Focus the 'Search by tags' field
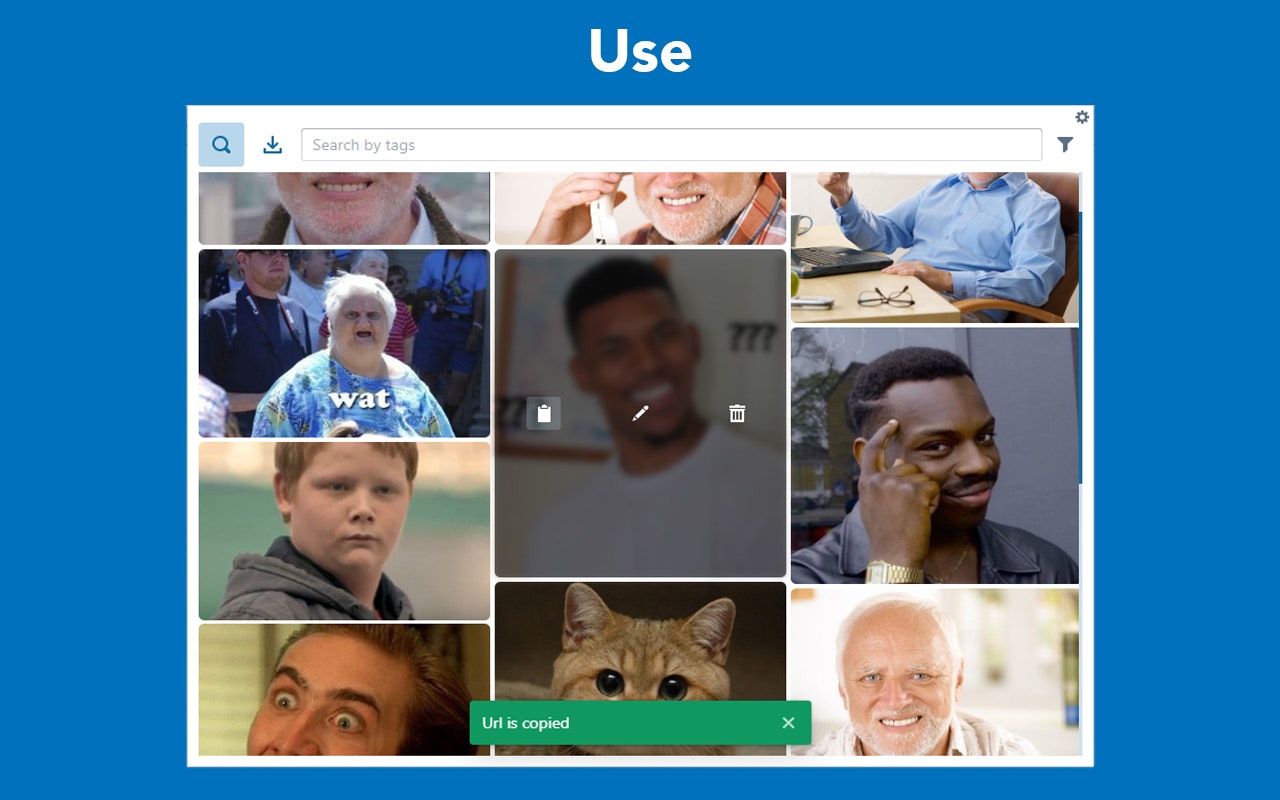 671,145
